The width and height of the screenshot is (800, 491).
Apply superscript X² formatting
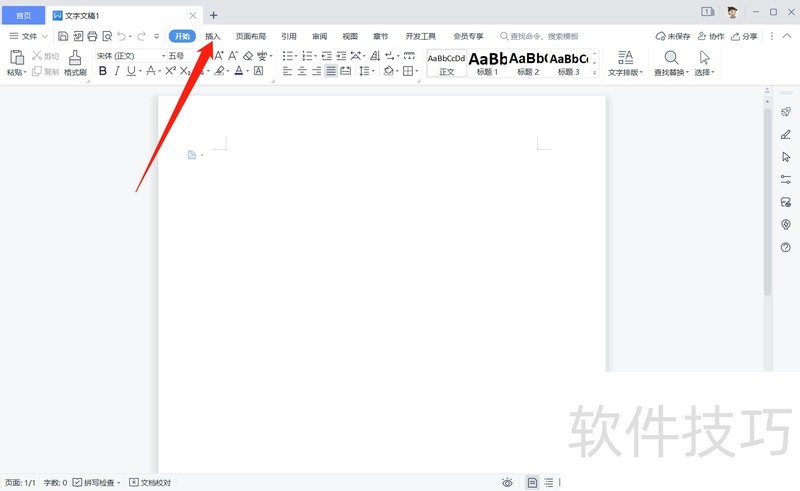click(170, 71)
